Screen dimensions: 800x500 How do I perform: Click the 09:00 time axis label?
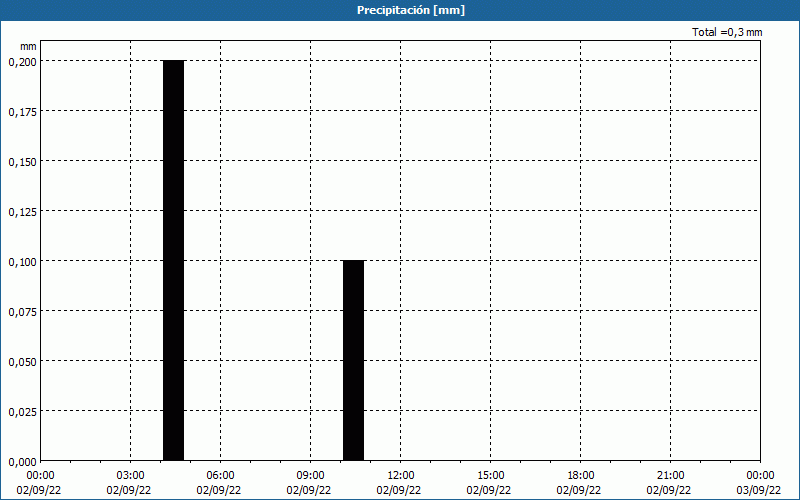tap(310, 476)
